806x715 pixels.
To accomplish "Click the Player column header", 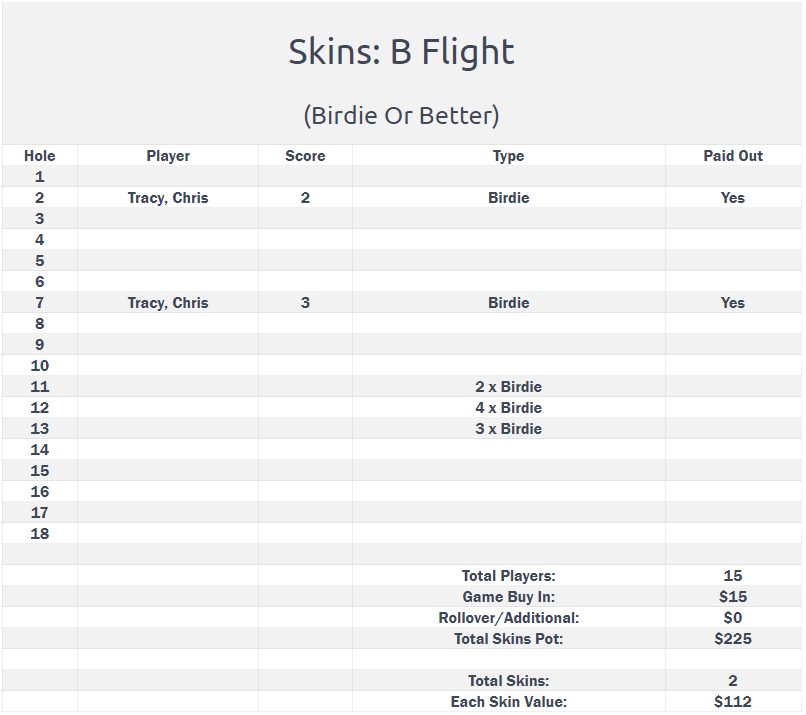I will [168, 156].
